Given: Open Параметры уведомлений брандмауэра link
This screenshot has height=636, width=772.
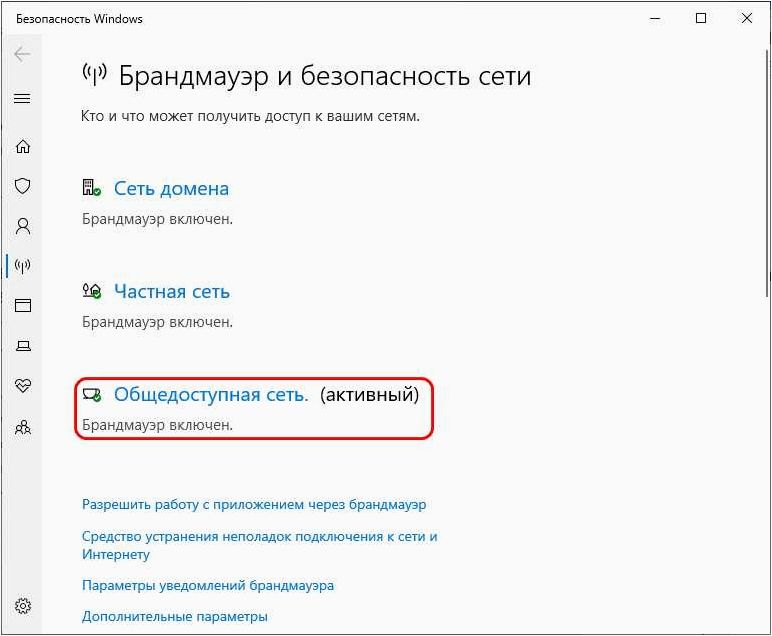Looking at the screenshot, I should [x=208, y=585].
